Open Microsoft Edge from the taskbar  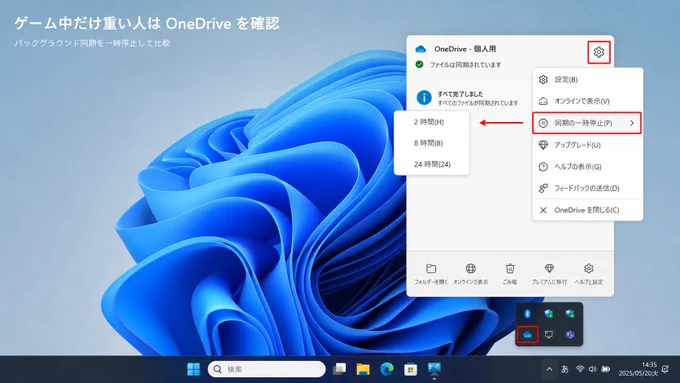tap(387, 369)
